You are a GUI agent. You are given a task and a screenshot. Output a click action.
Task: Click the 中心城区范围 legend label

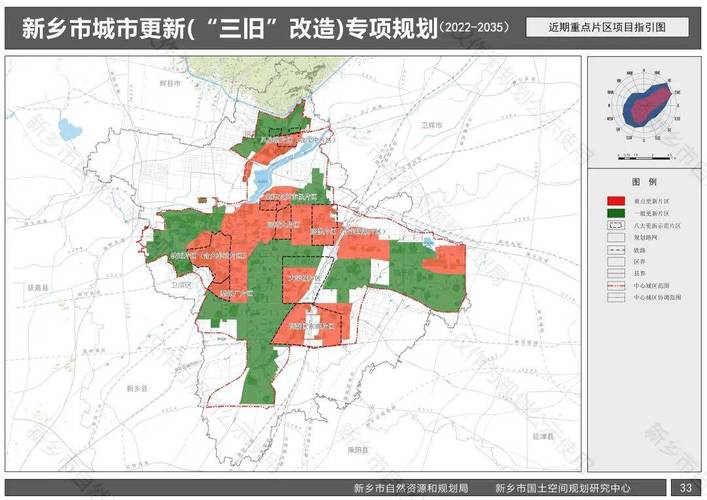(x=652, y=285)
